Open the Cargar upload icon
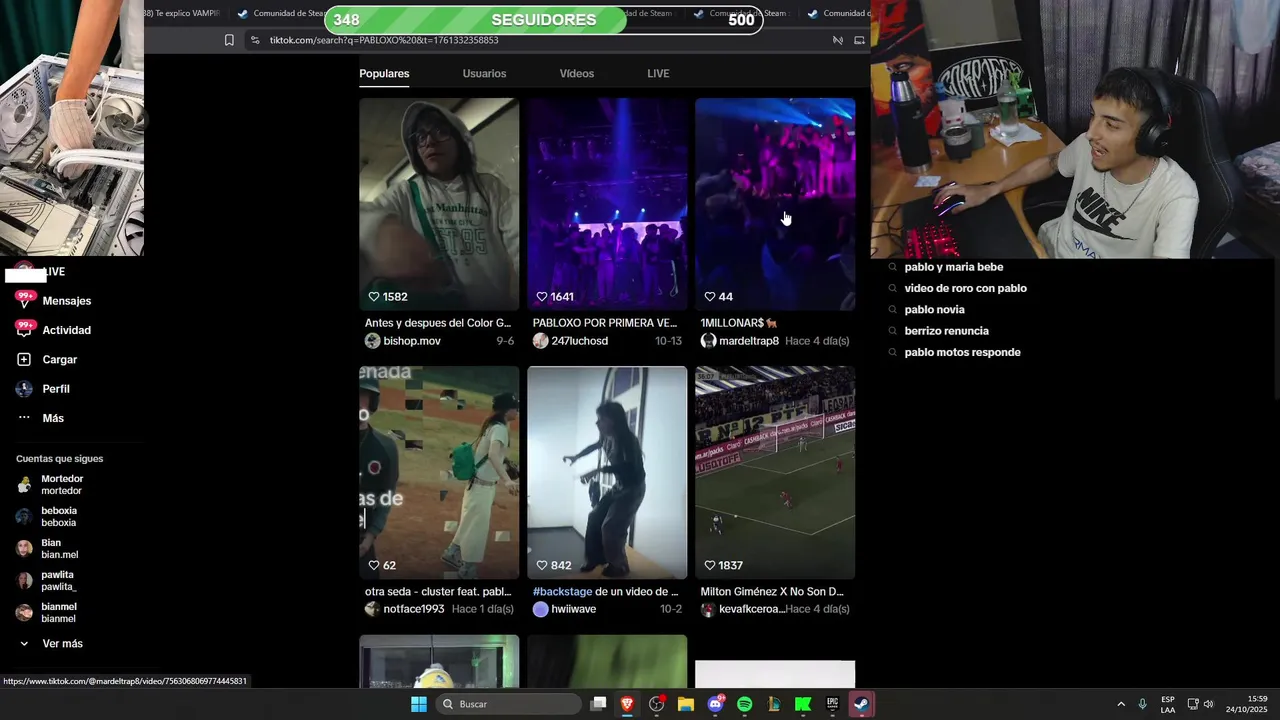This screenshot has width=1280, height=720. 24,359
